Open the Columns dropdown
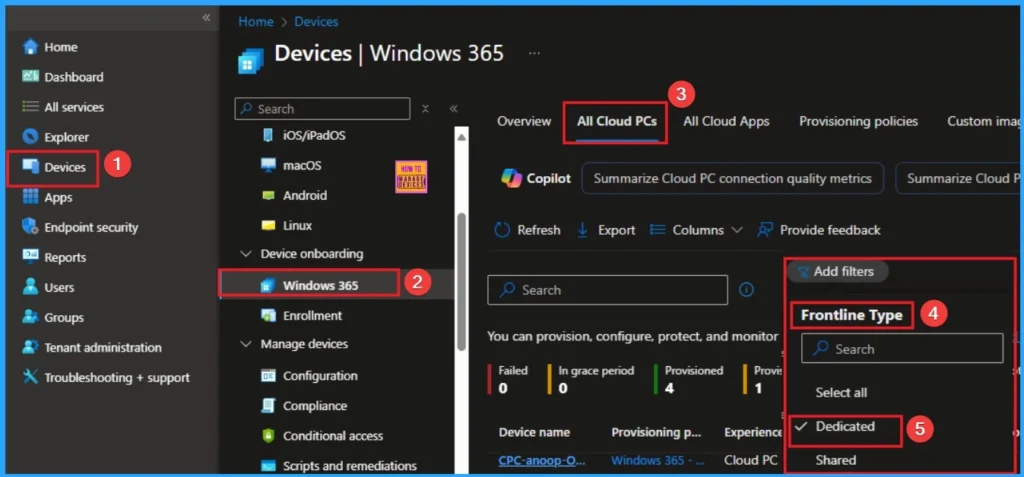 (696, 230)
